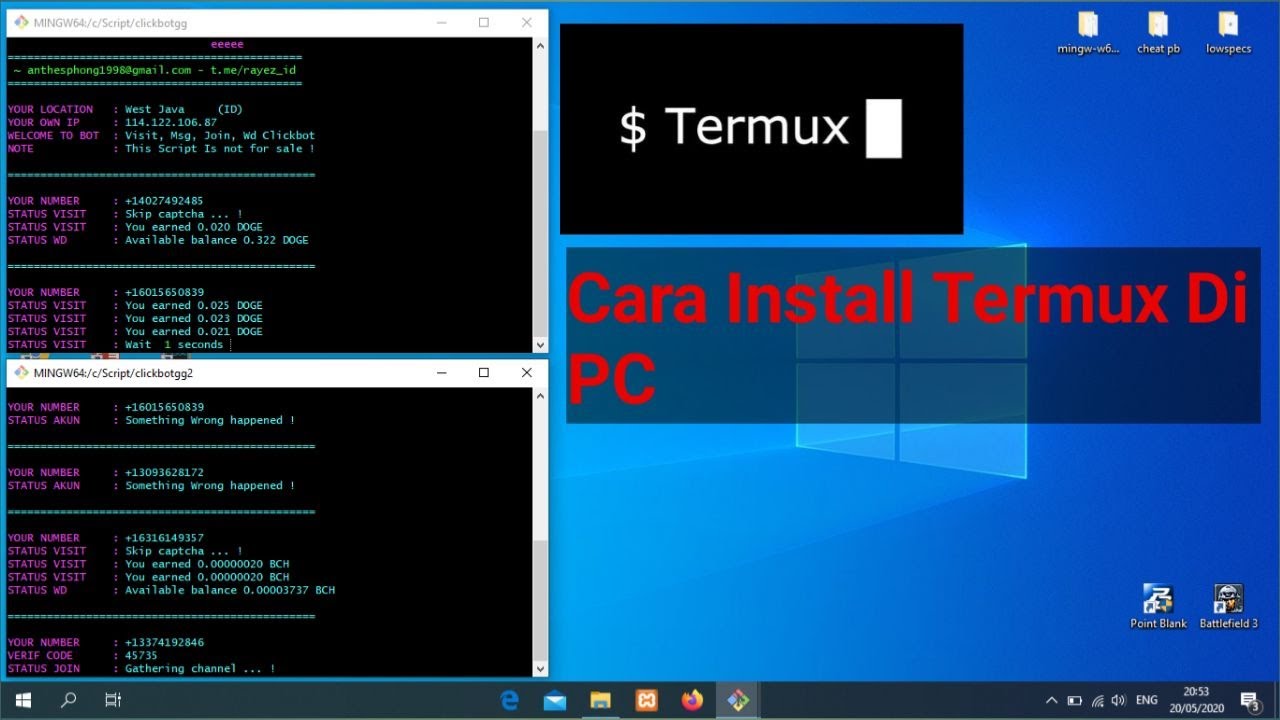Click number +13374192846 in clickbotgg2
The height and width of the screenshot is (720, 1280).
click(164, 642)
